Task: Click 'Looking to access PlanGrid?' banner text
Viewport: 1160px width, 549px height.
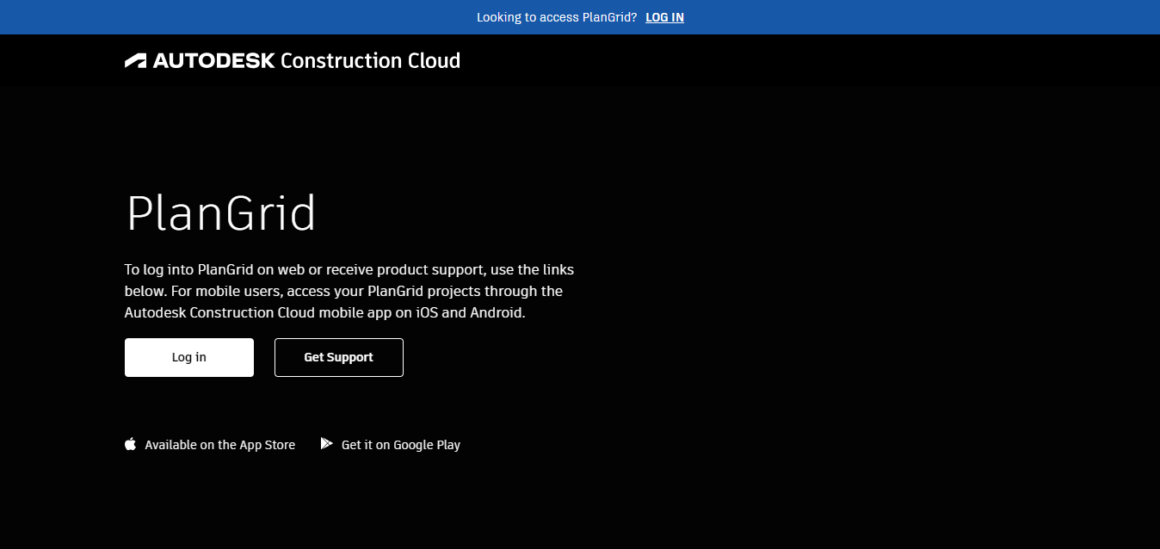Action: click(x=556, y=17)
